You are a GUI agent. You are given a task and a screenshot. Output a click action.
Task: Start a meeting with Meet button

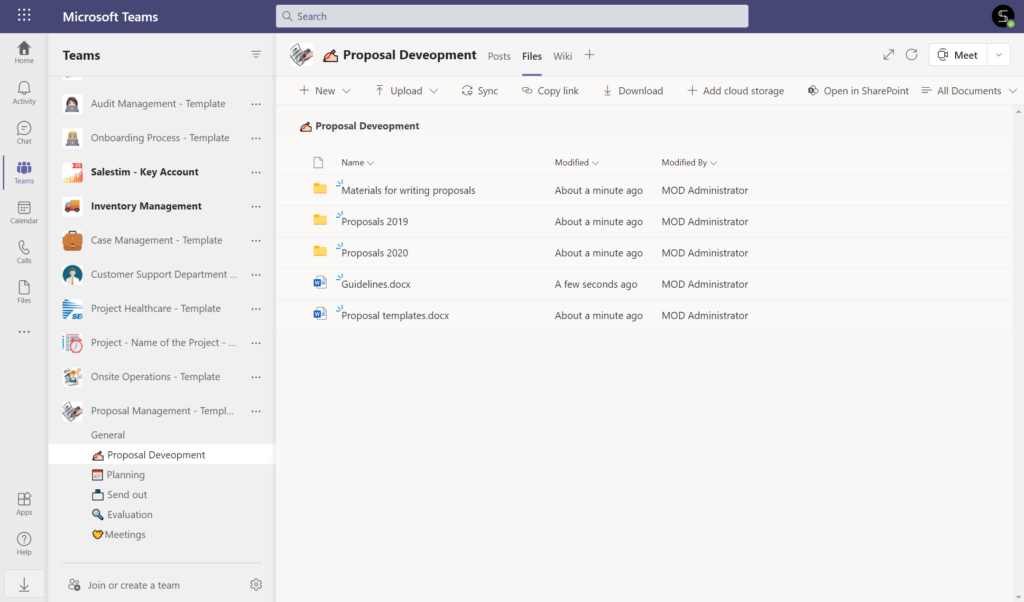coord(958,55)
